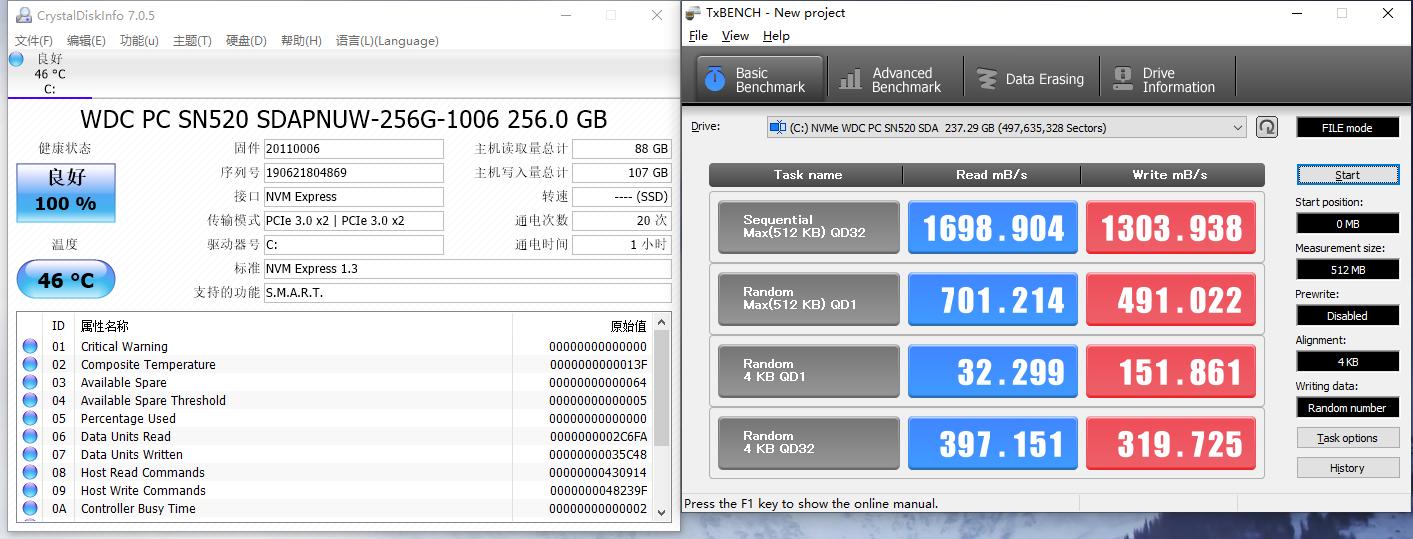Open the Alignment 4 KB selector
The height and width of the screenshot is (539, 1413).
1346,362
